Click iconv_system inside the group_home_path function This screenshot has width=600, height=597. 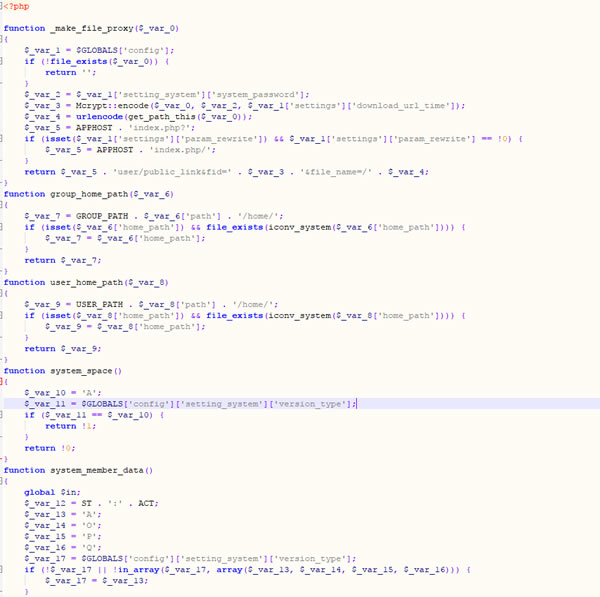(300, 227)
